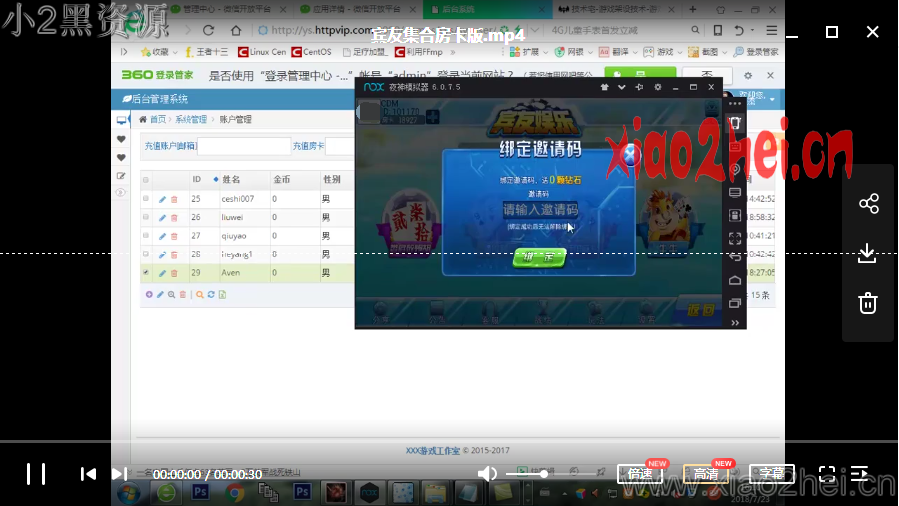This screenshot has height=506, width=899.
Task: Click the Nox fullscreen sidebar icon
Action: [x=735, y=238]
